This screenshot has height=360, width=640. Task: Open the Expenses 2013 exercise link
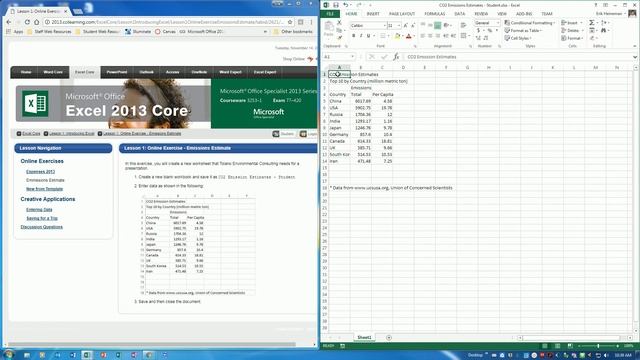click(x=40, y=172)
